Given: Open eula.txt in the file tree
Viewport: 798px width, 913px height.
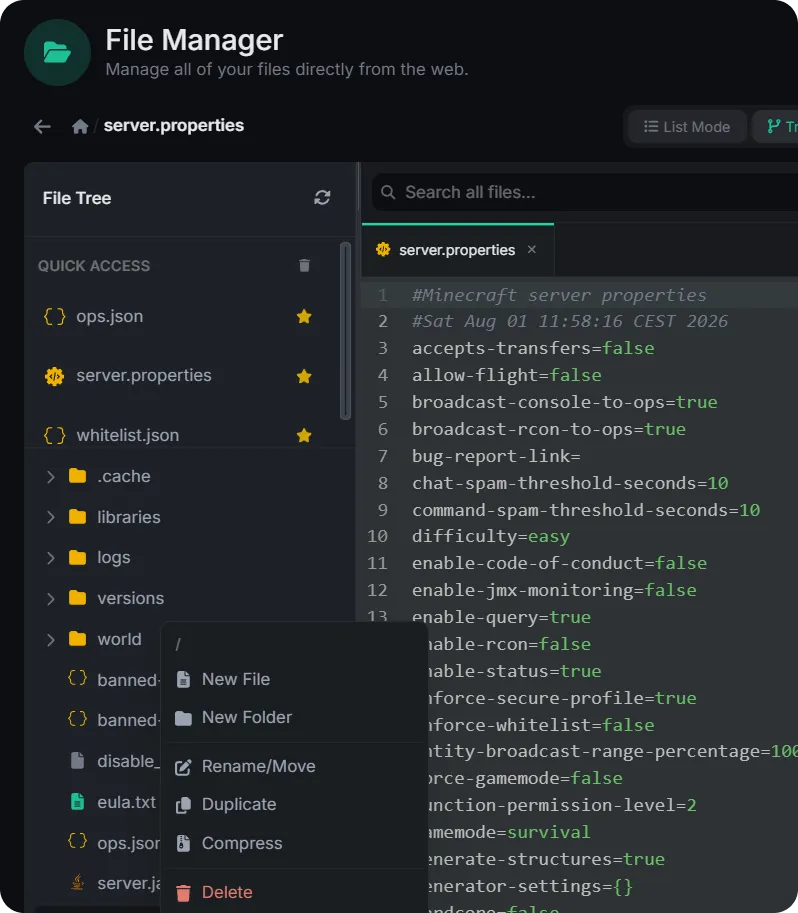Looking at the screenshot, I should (x=126, y=802).
